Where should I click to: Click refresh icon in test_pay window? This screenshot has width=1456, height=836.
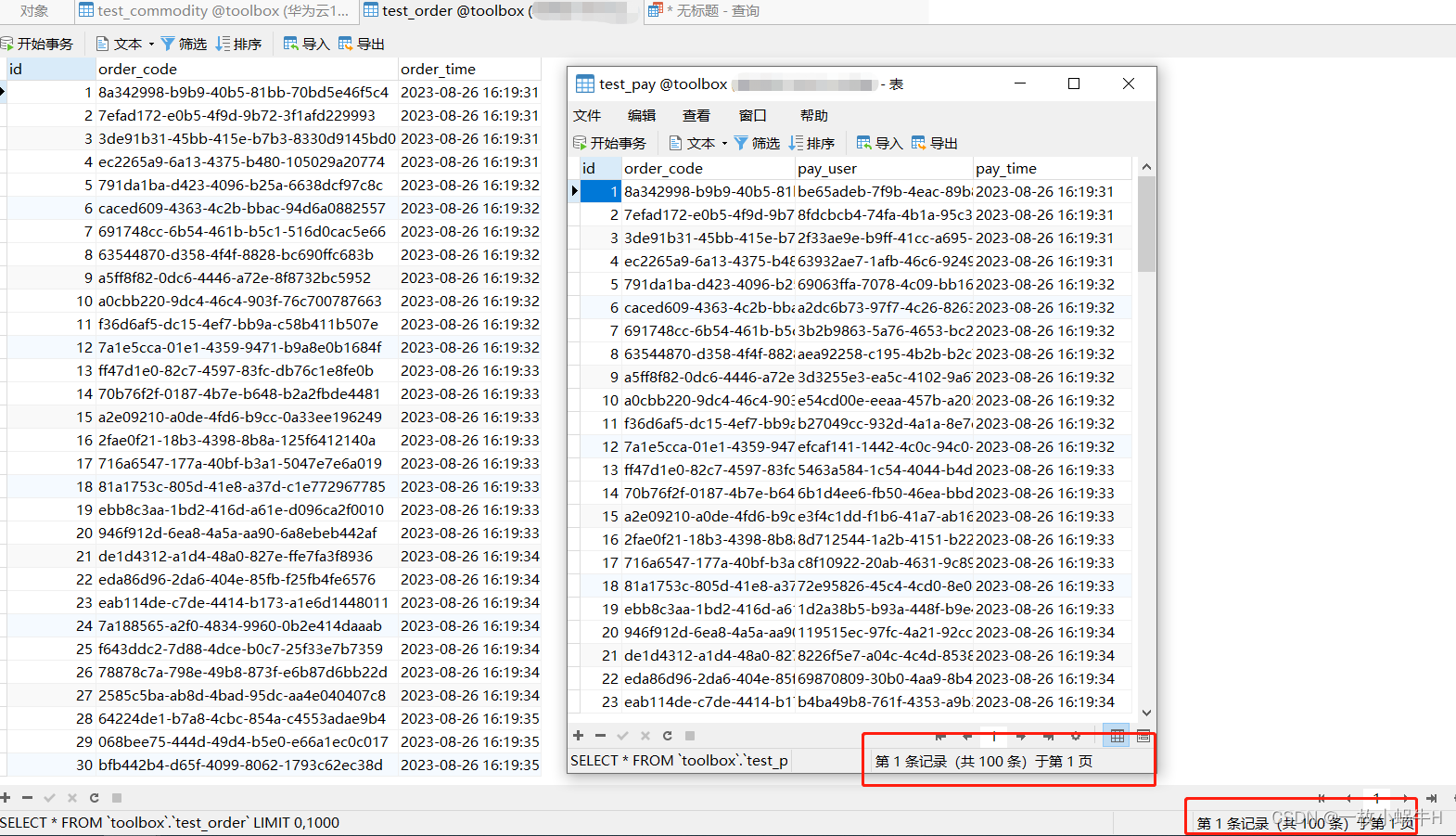[x=667, y=736]
